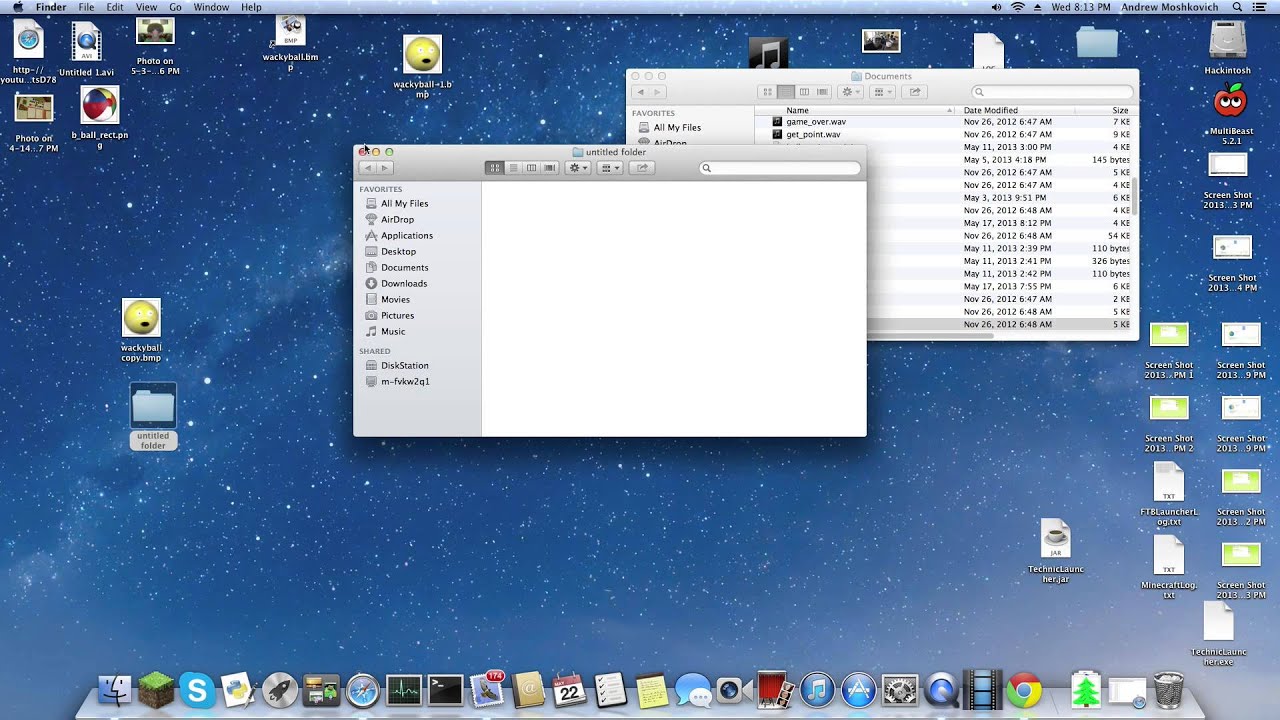The width and height of the screenshot is (1280, 720).
Task: Open Launchpad rocket icon in Dock
Action: point(280,690)
